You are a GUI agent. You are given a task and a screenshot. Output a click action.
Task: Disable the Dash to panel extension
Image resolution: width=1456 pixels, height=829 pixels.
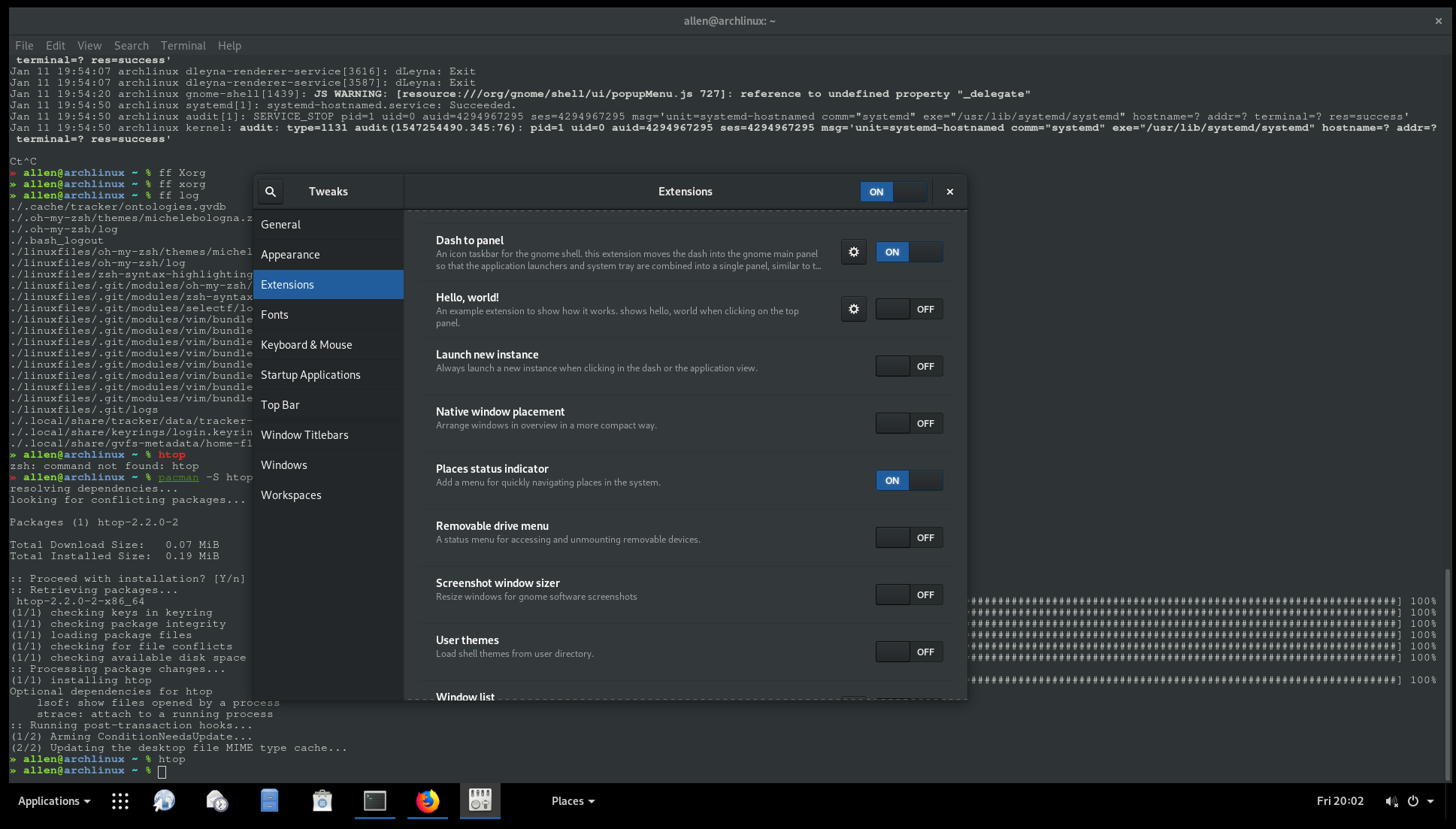point(909,252)
